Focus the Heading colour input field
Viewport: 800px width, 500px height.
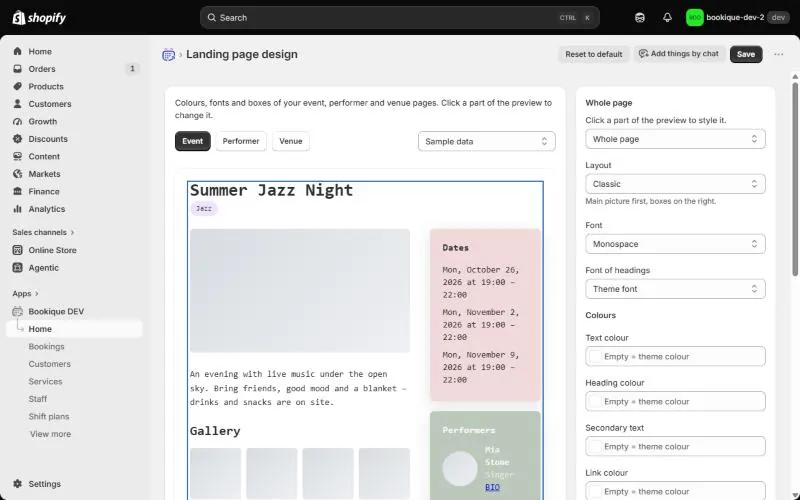676,402
